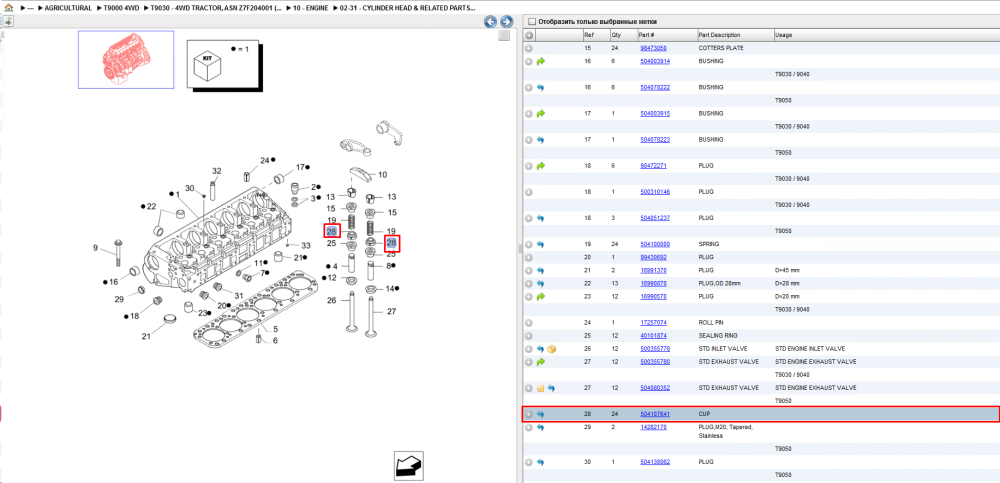Select callout 32 in the diagram
1000x483 pixels.
coord(217,171)
